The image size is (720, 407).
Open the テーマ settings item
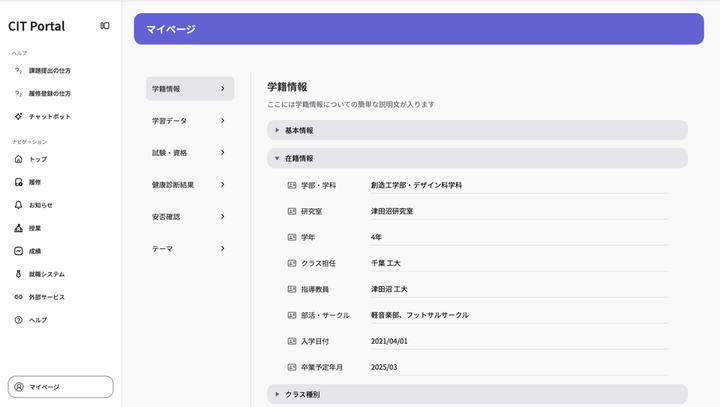click(189, 249)
